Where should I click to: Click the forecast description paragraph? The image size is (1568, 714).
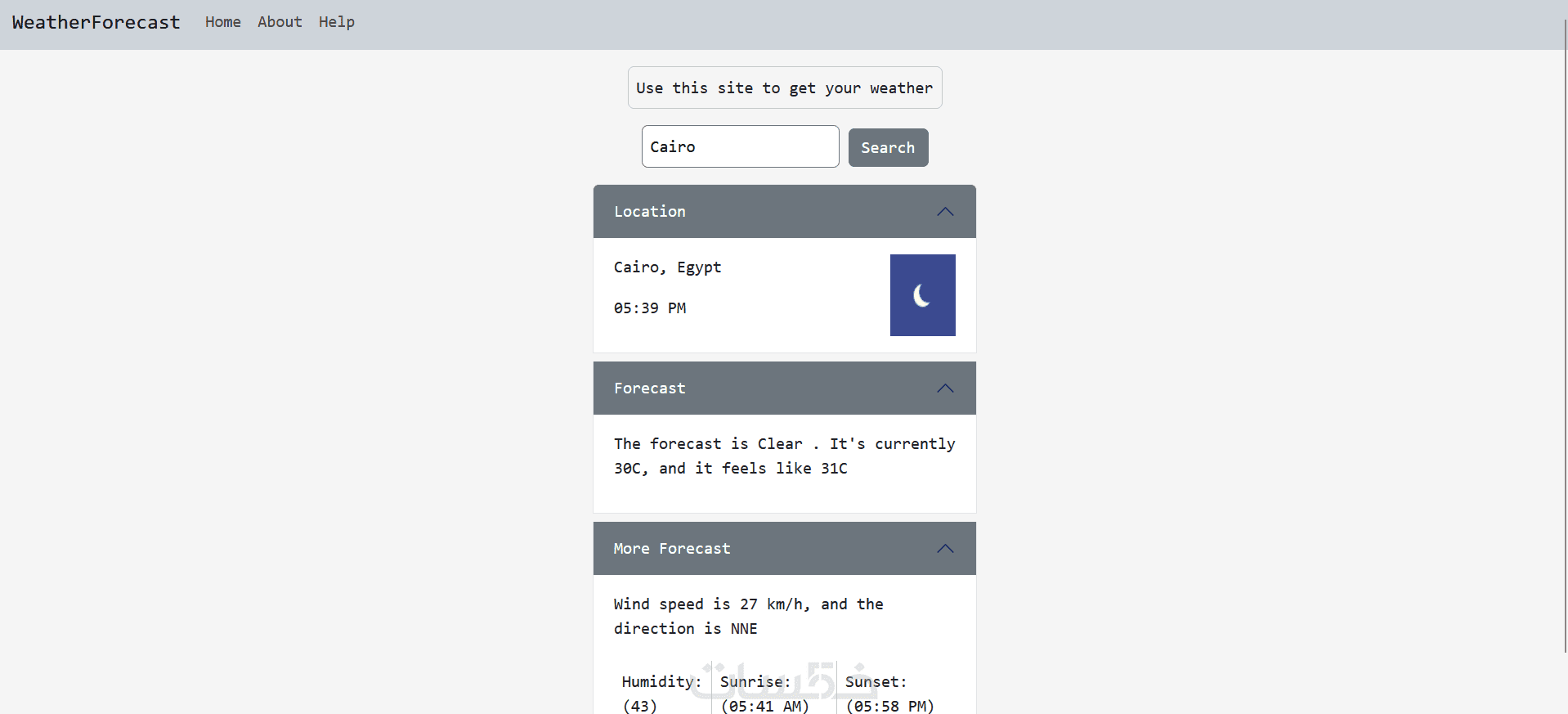click(784, 456)
